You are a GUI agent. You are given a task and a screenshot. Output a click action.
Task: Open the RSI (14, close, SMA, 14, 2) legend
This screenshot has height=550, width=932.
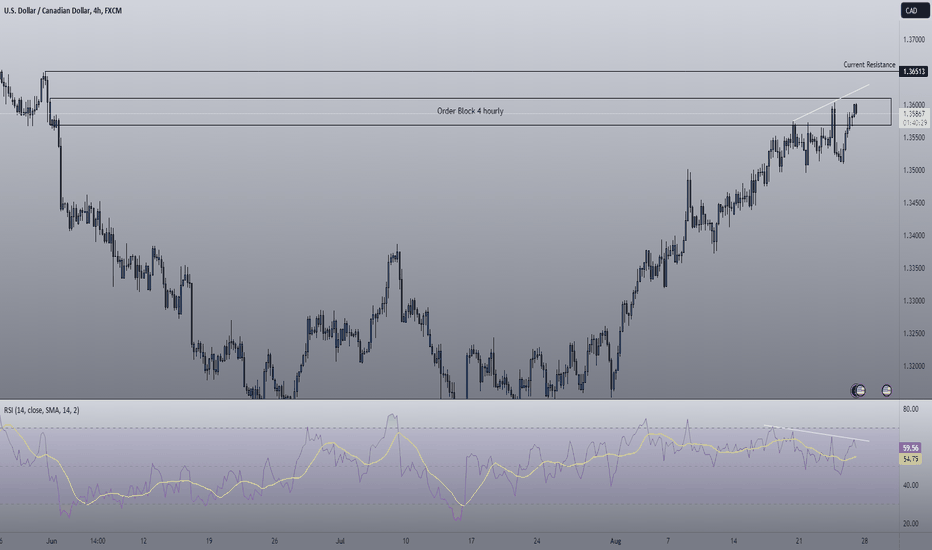42,410
